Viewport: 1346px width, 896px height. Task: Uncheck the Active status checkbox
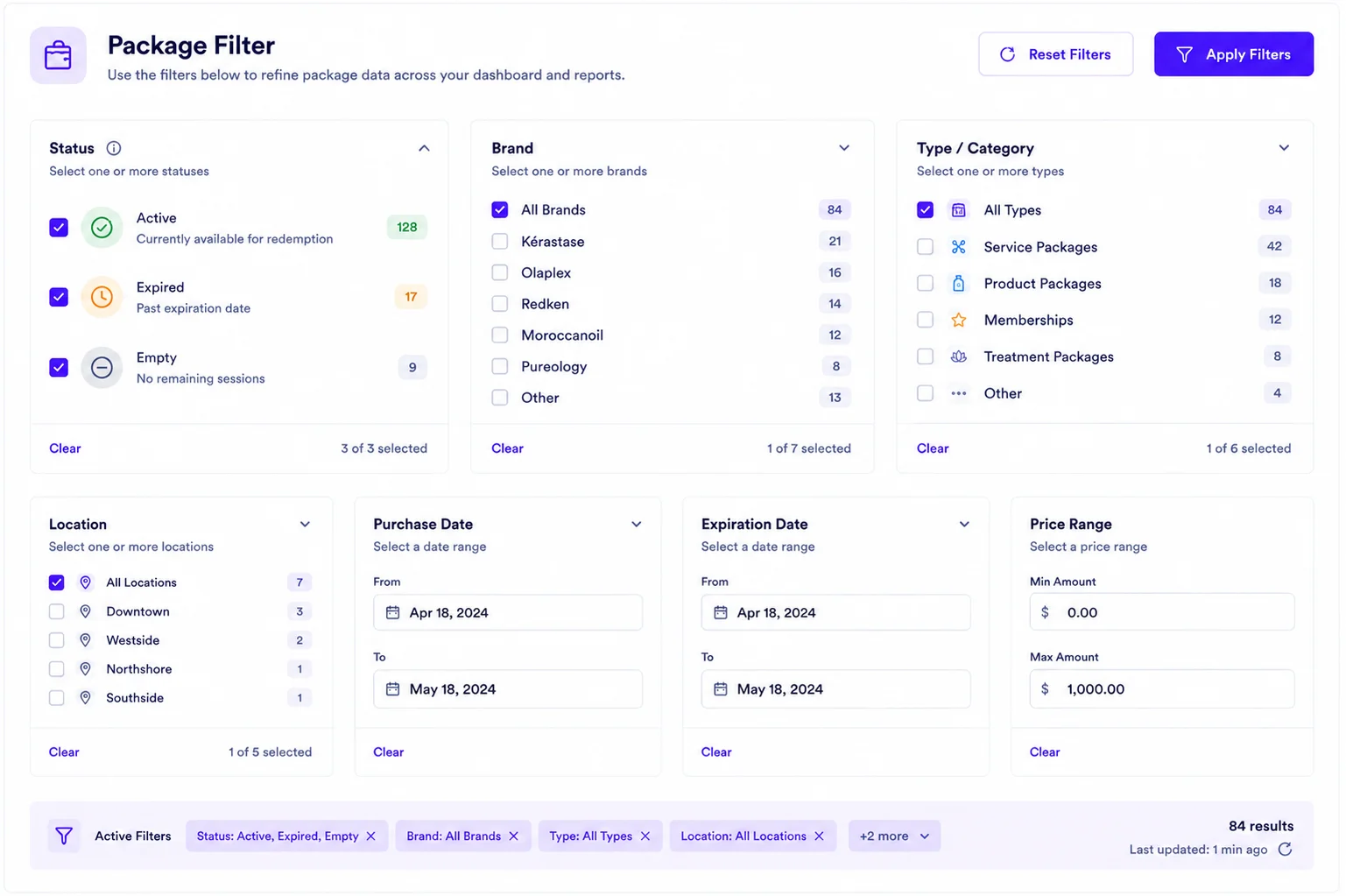tap(59, 228)
